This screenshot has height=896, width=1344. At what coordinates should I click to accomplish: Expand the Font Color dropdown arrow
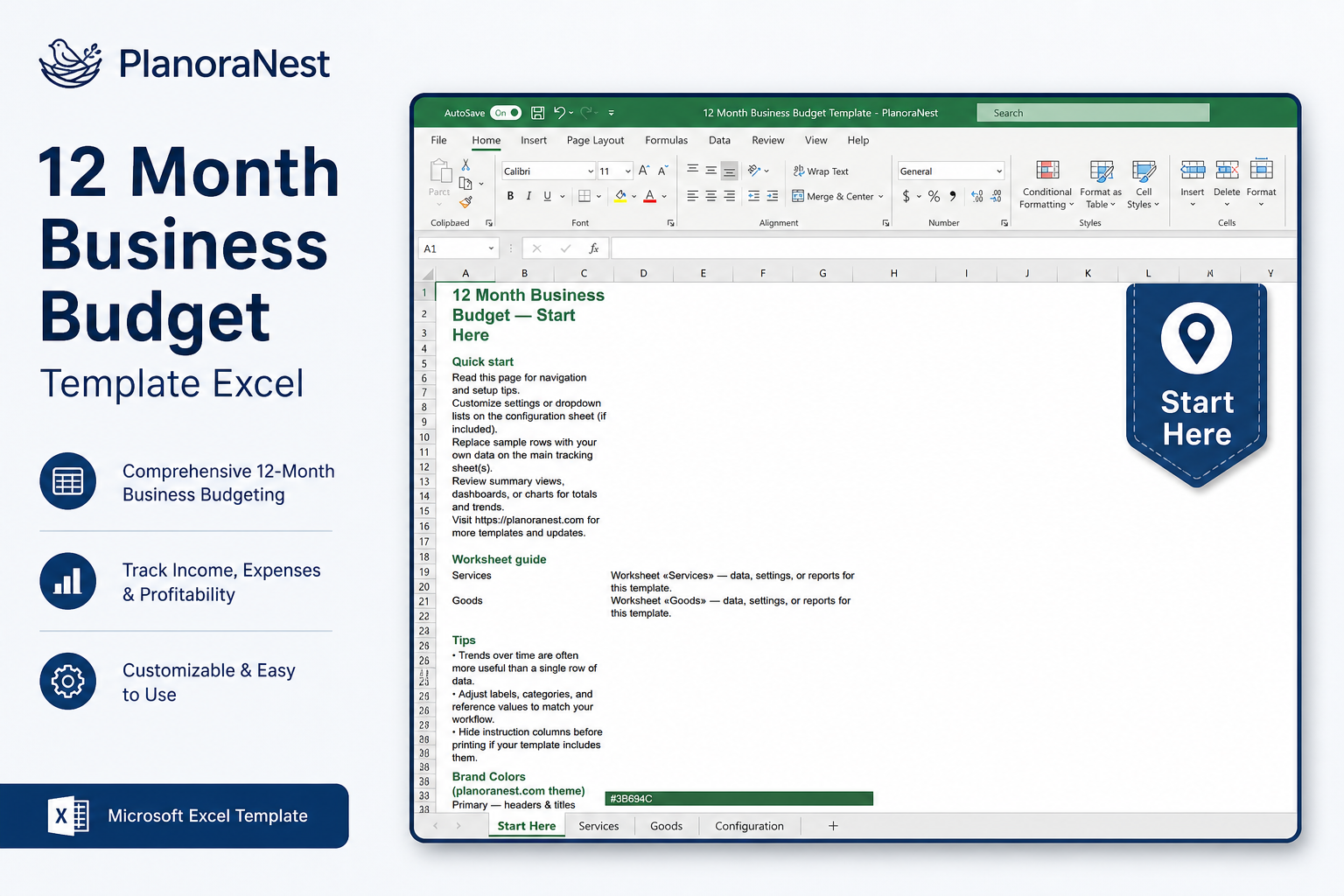(664, 197)
